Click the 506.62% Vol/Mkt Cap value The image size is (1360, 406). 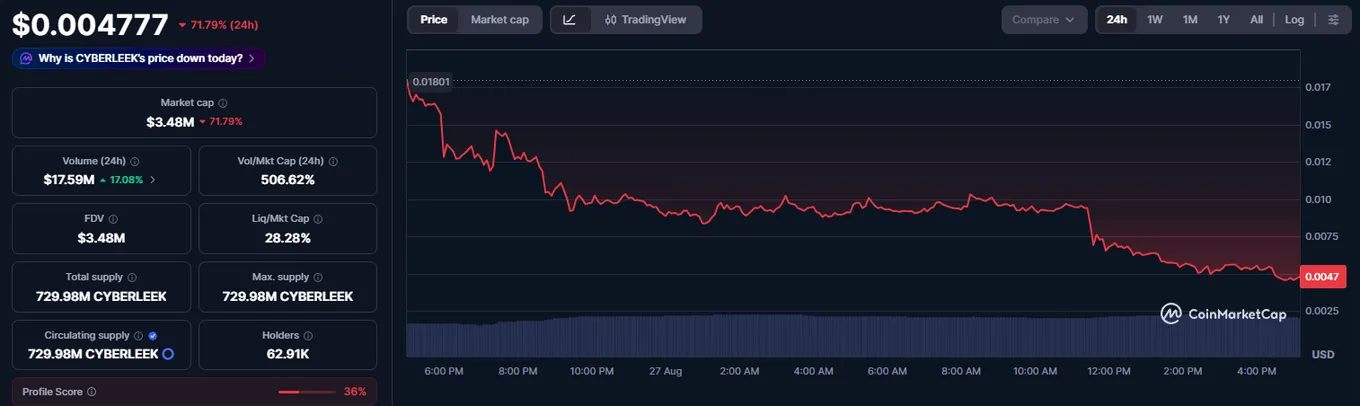(x=290, y=180)
